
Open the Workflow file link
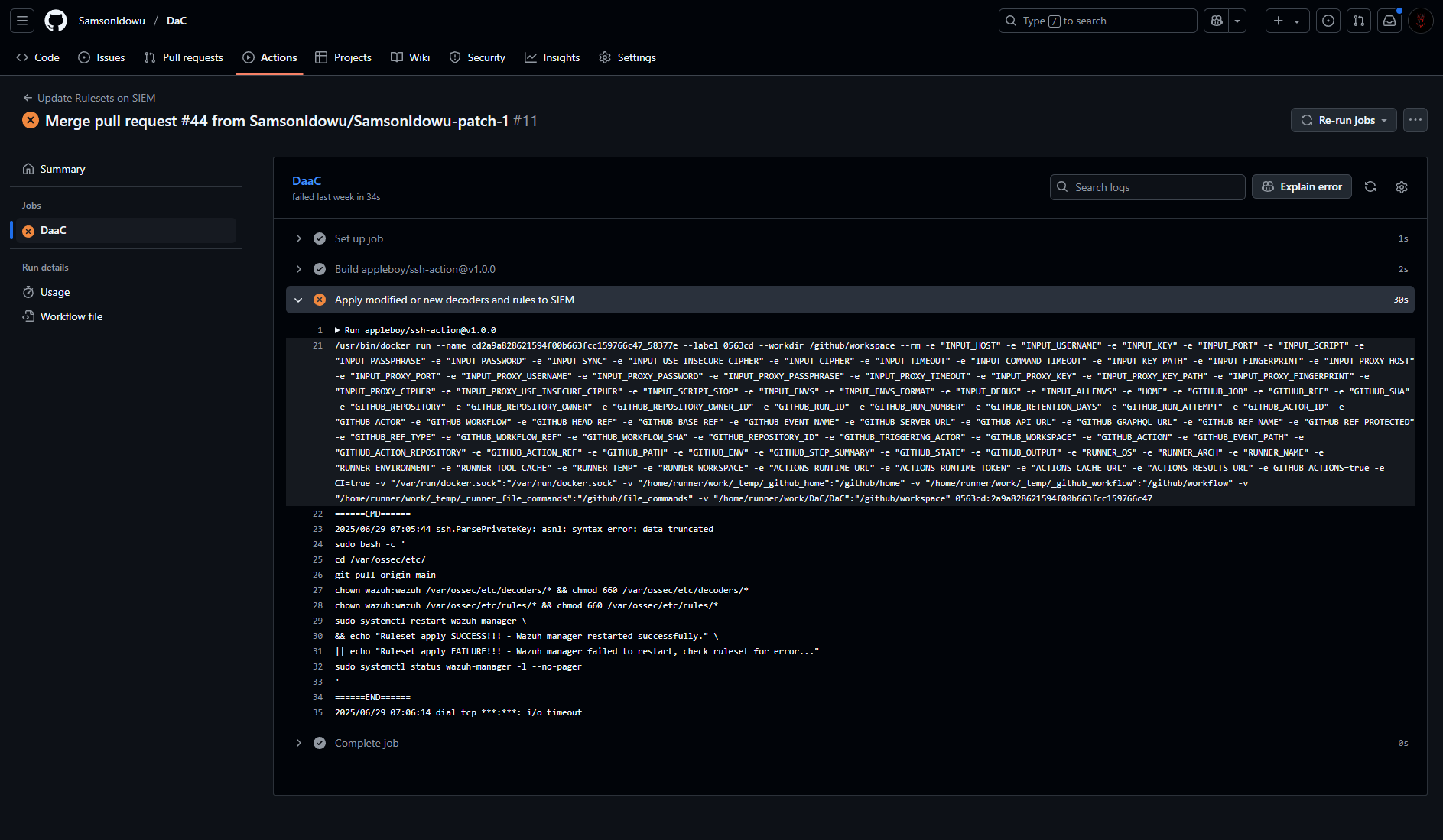coord(126,316)
